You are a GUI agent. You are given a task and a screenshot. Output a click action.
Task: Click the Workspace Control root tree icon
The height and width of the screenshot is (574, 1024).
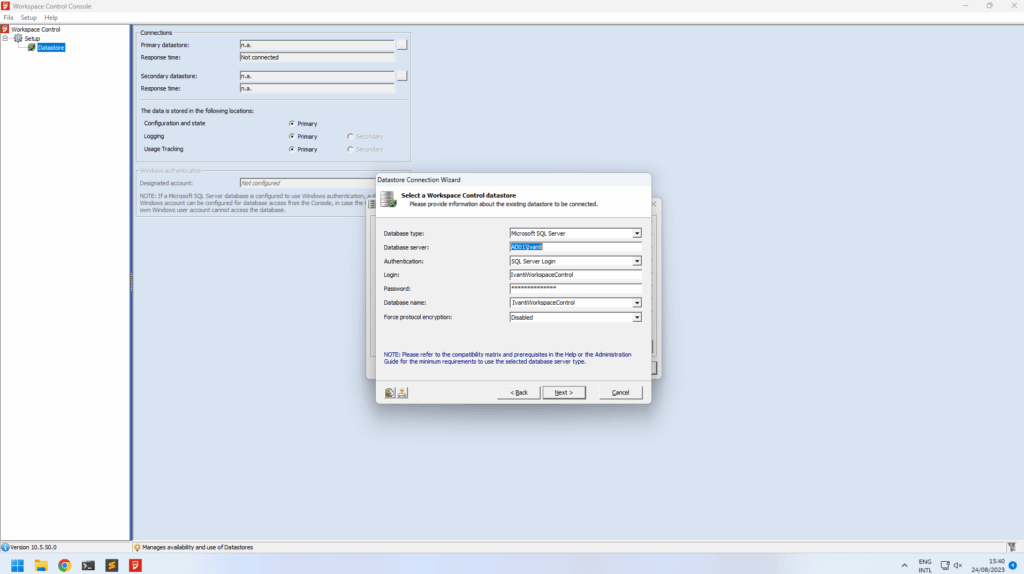(5, 30)
